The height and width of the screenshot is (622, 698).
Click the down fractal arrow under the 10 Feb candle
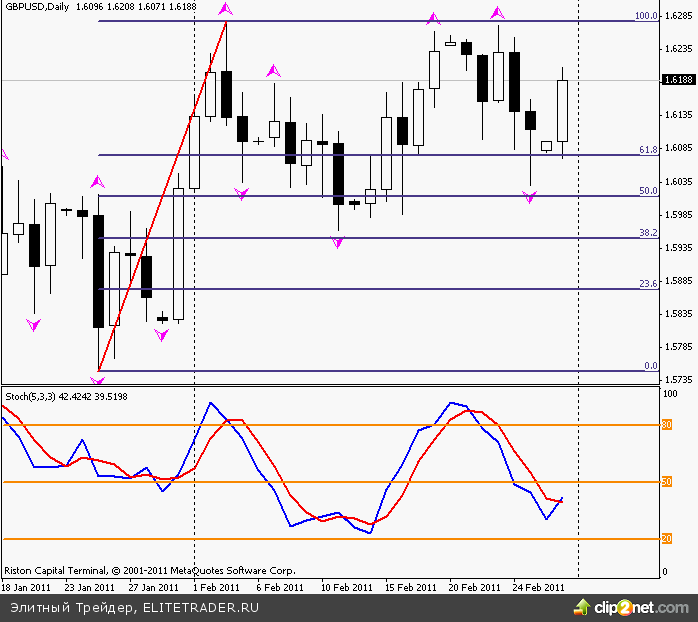338,242
